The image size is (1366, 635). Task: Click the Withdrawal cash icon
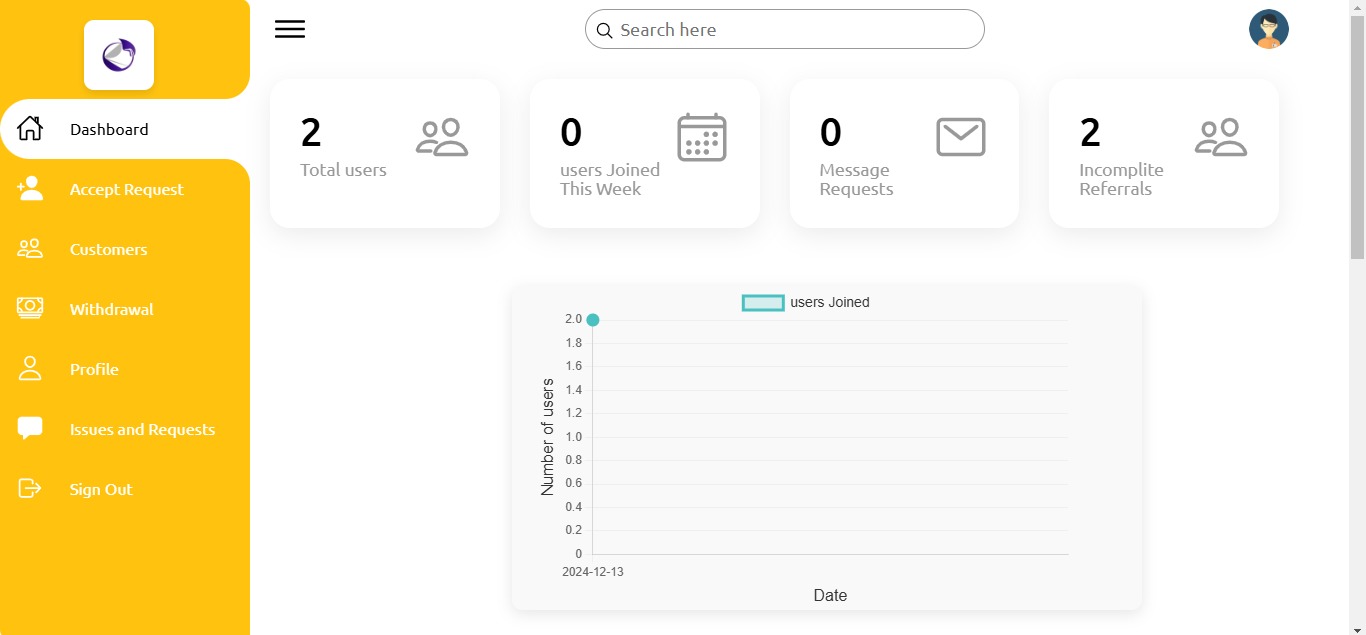tap(30, 308)
